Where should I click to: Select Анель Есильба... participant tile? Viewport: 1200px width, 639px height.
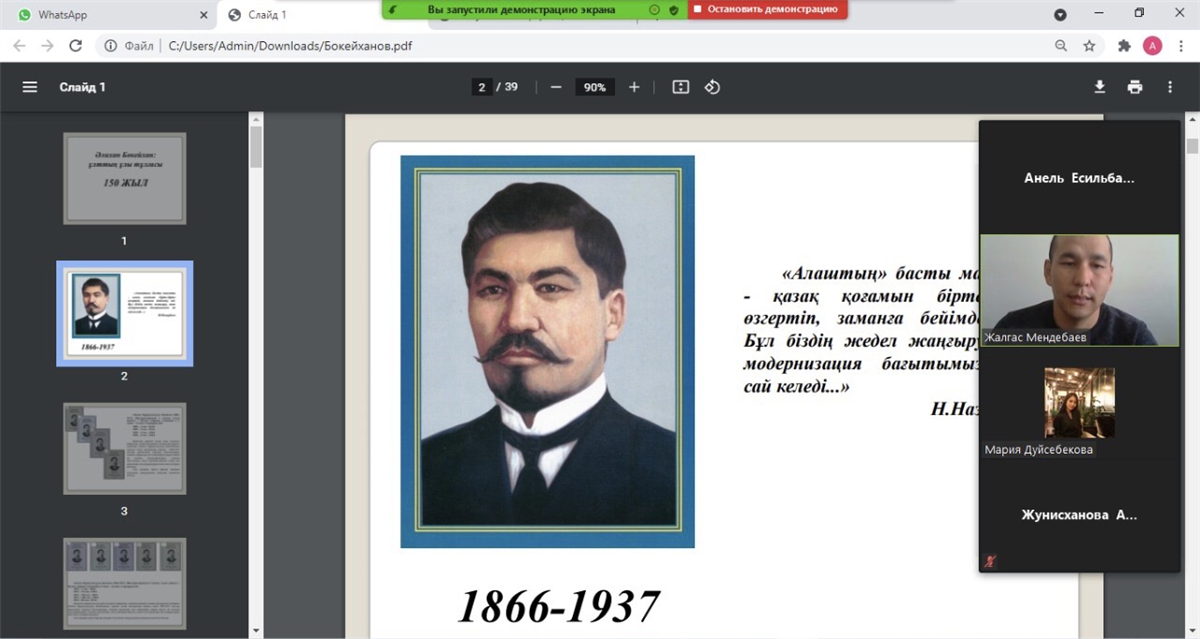click(x=1079, y=178)
